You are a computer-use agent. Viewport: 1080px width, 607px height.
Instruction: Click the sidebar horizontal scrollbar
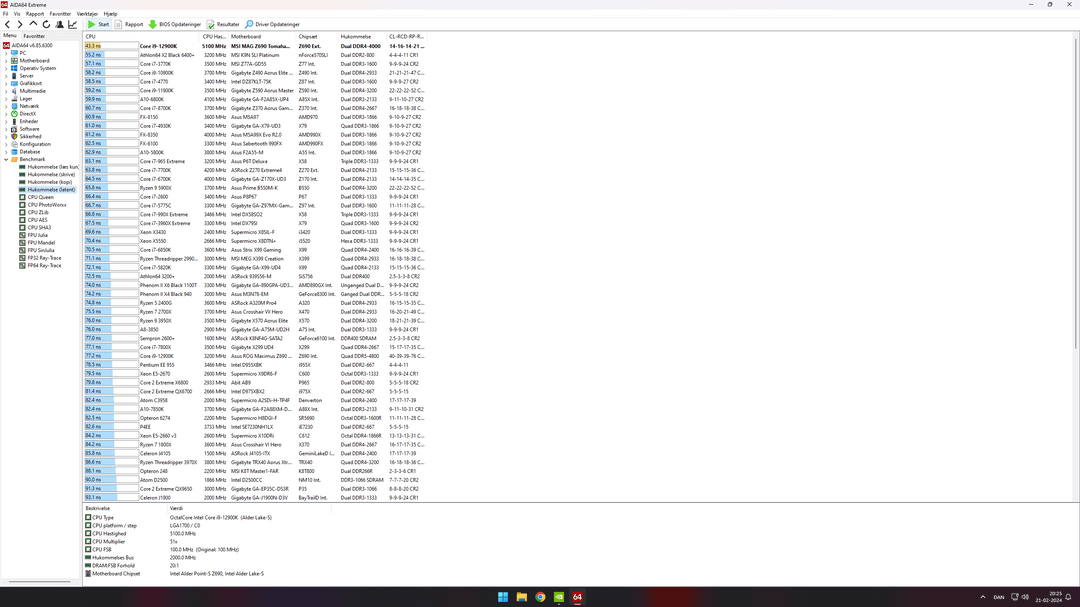pos(41,581)
